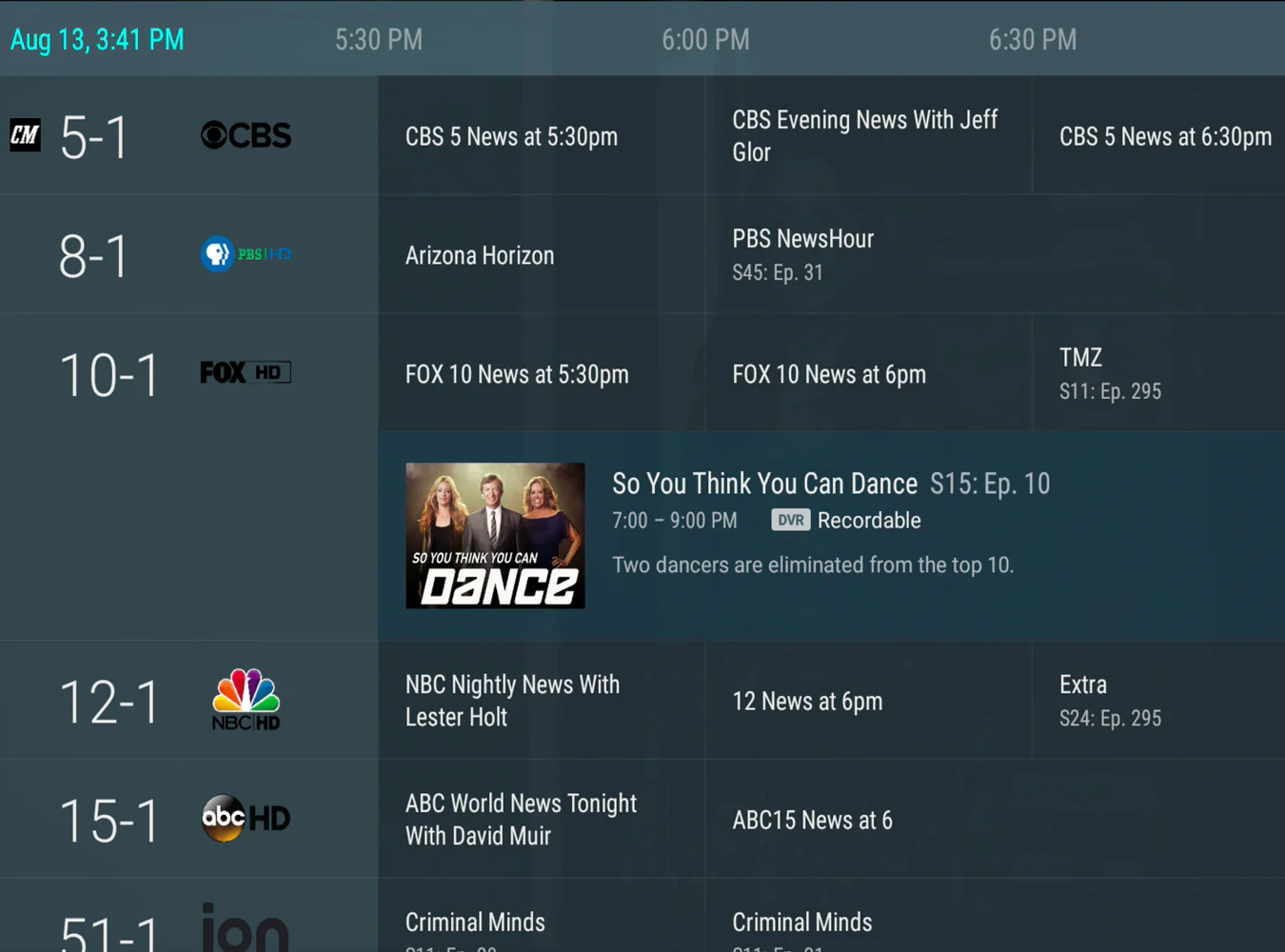The height and width of the screenshot is (952, 1285).
Task: Select 12 News at 6pm
Action: click(x=868, y=701)
